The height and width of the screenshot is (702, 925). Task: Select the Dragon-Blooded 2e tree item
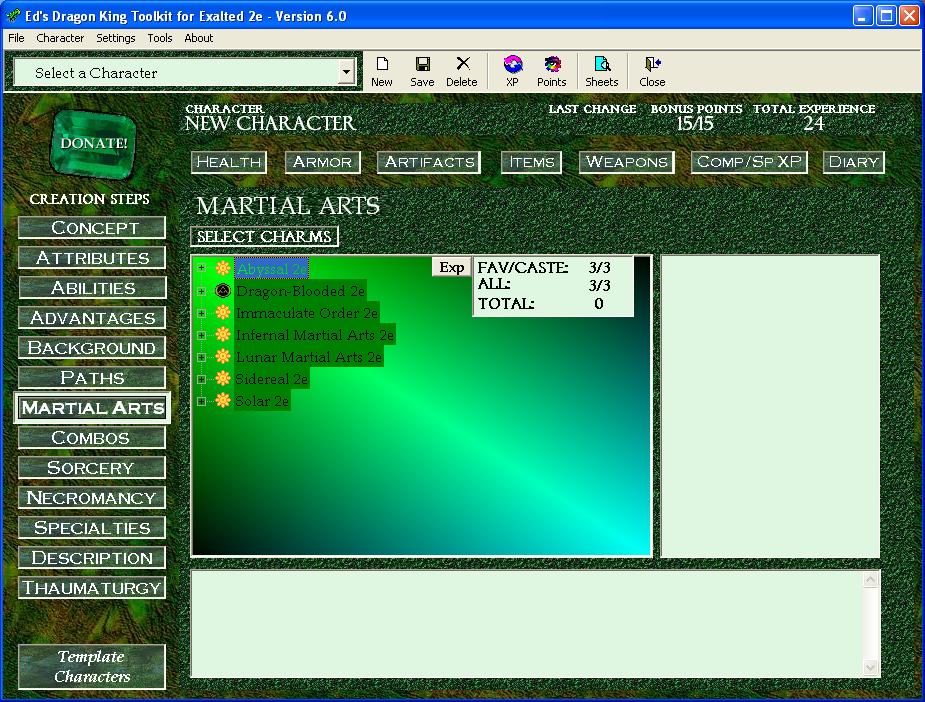point(300,291)
